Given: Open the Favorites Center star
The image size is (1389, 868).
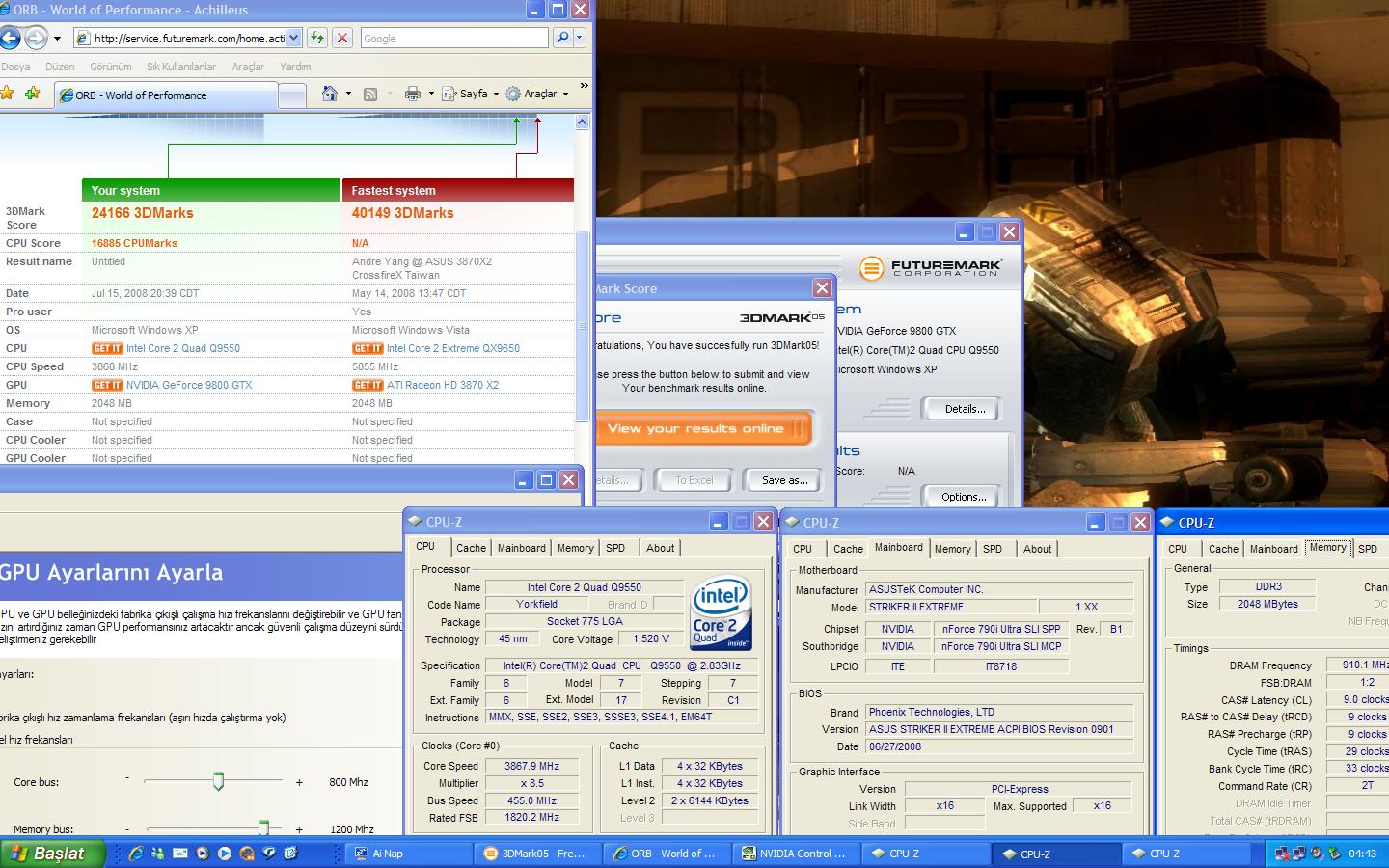Looking at the screenshot, I should click(x=7, y=94).
